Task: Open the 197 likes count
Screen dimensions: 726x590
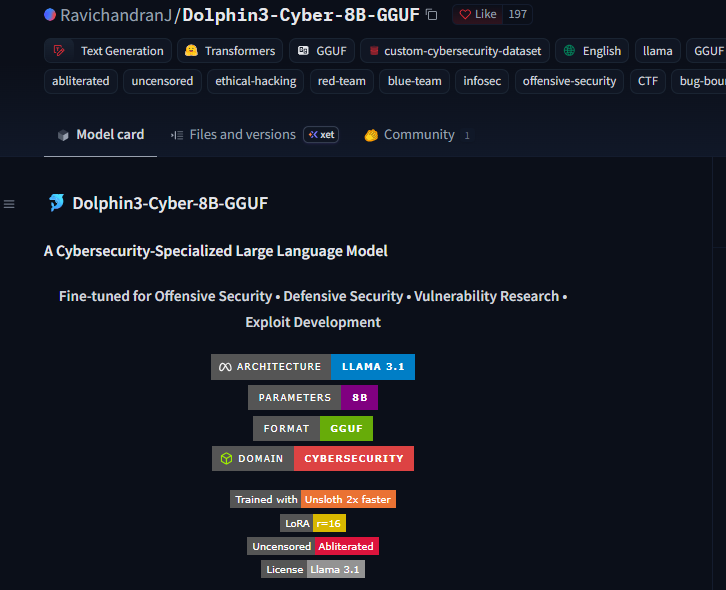Action: click(517, 14)
